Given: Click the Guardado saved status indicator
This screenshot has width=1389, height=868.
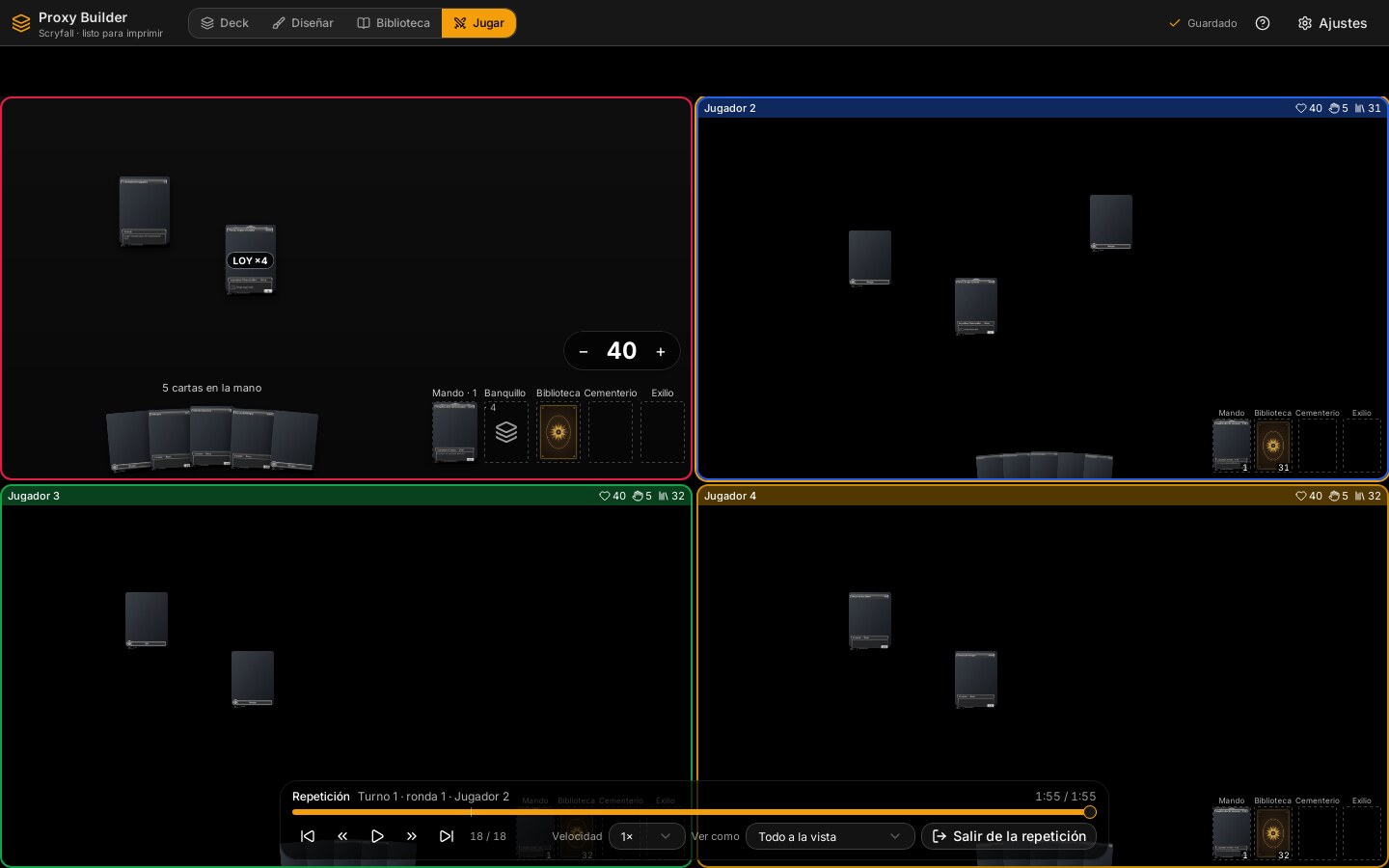Looking at the screenshot, I should (x=1203, y=23).
